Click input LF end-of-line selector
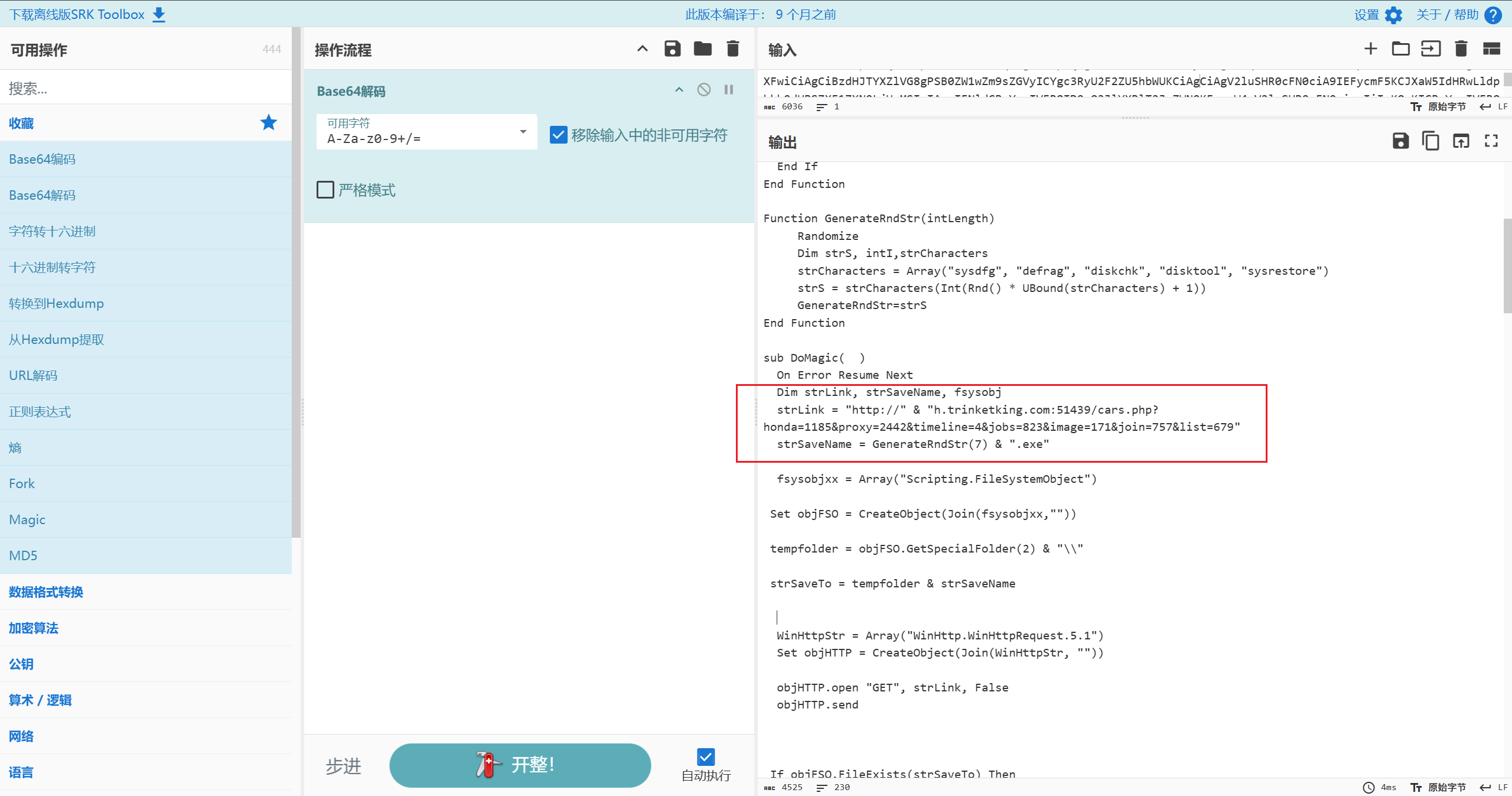The height and width of the screenshot is (796, 1512). coord(1494,107)
